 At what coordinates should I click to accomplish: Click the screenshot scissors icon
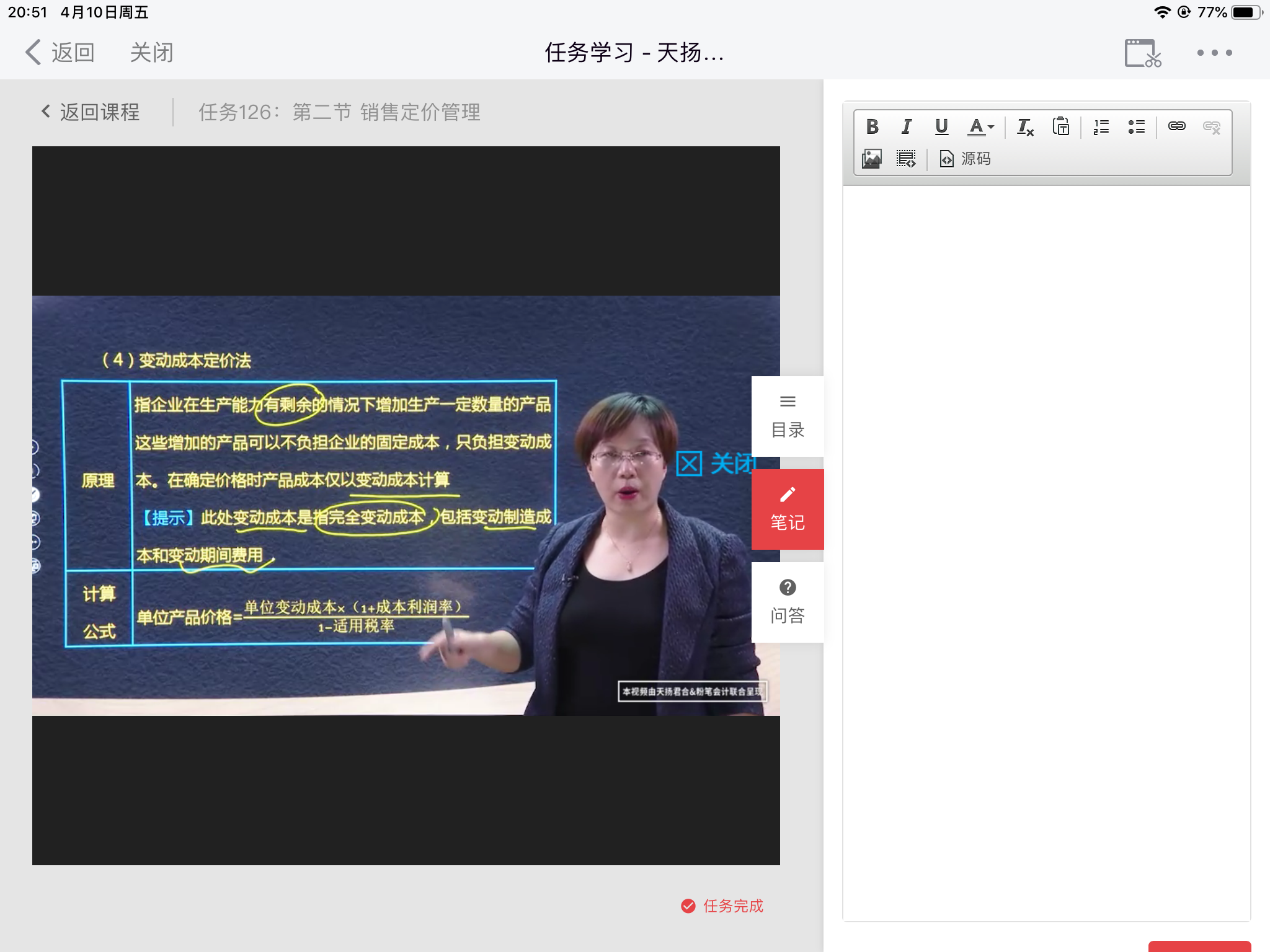[x=1142, y=53]
